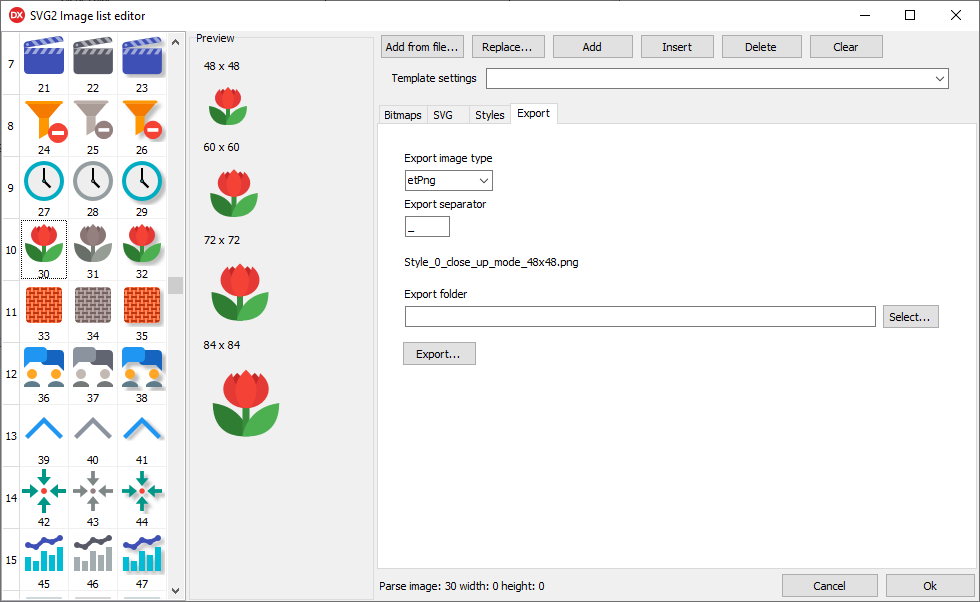Select the blue collapse arrow icon 39
The image size is (980, 602).
44,429
